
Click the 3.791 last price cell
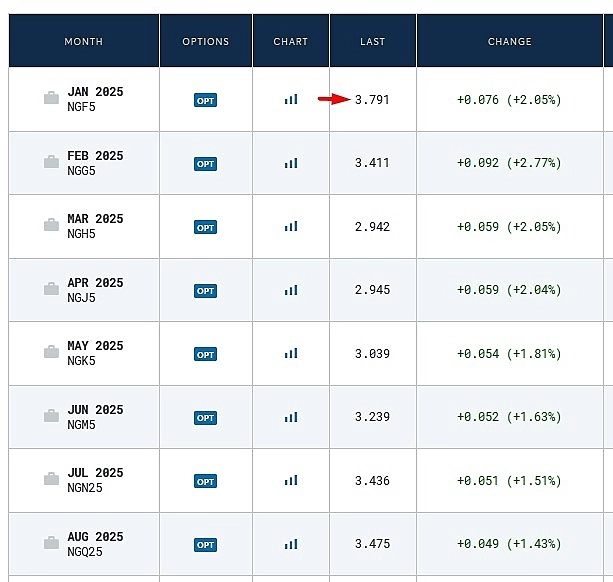pos(372,99)
